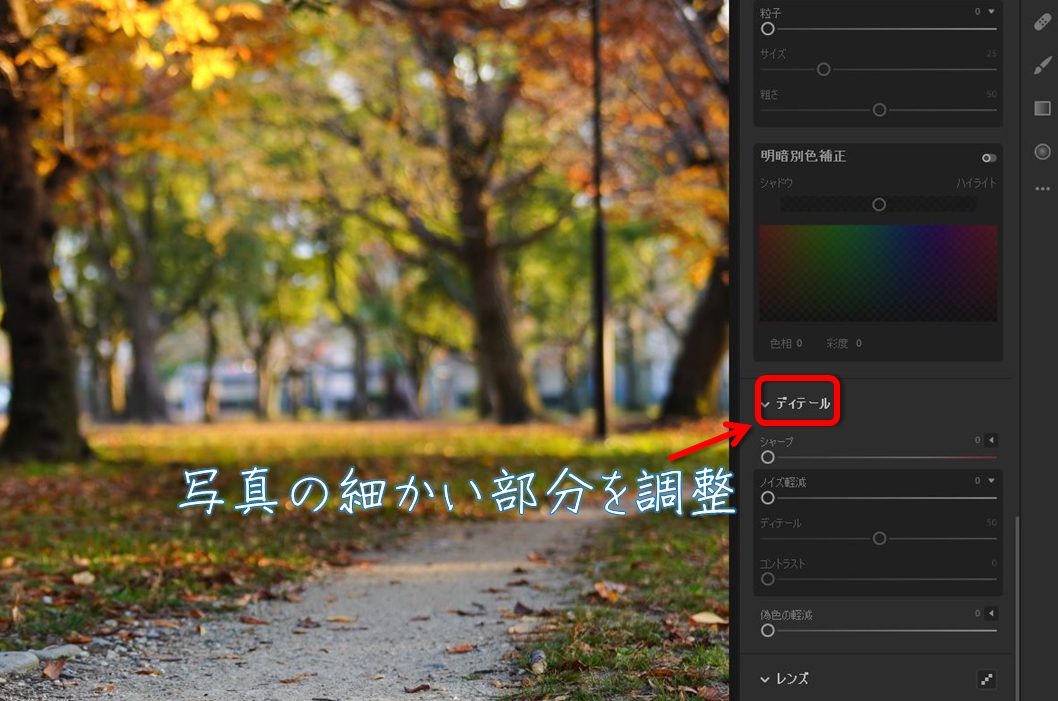
Task: Open the three-dot more options menu
Action: click(1042, 188)
